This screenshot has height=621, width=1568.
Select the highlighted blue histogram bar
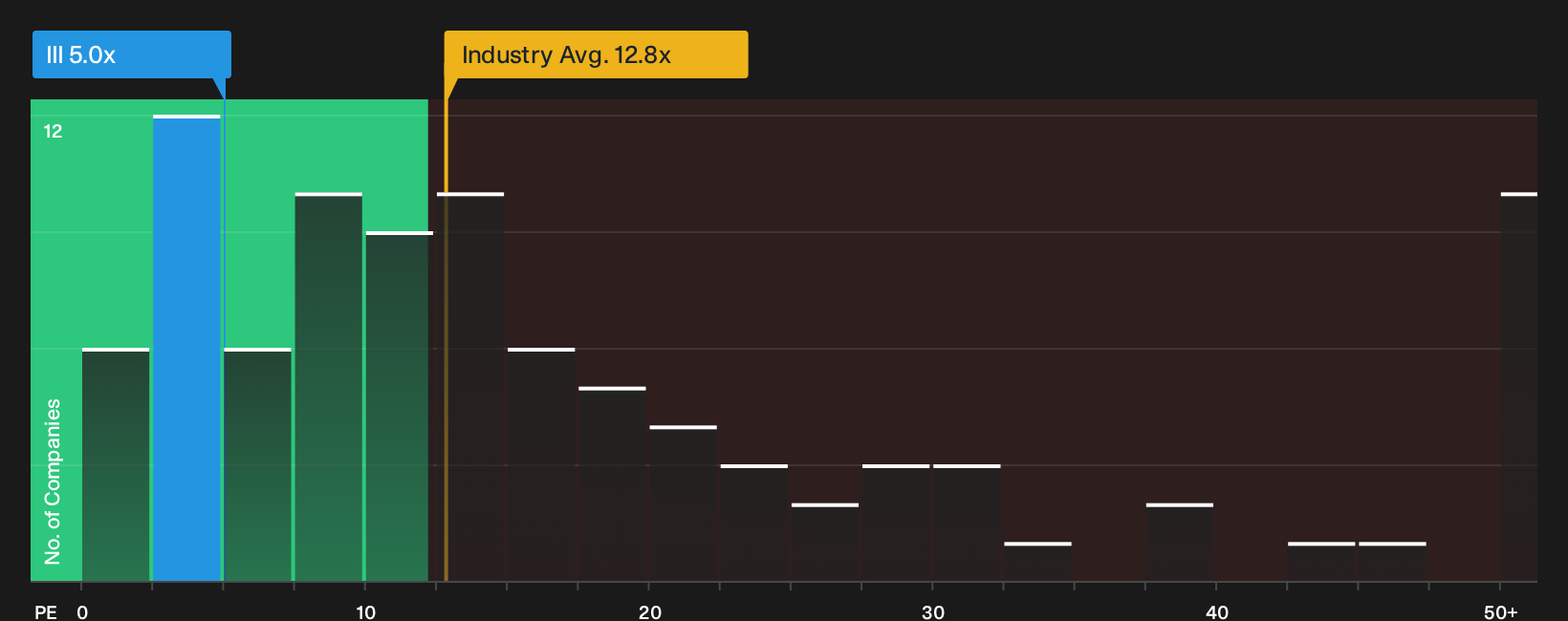point(186,348)
